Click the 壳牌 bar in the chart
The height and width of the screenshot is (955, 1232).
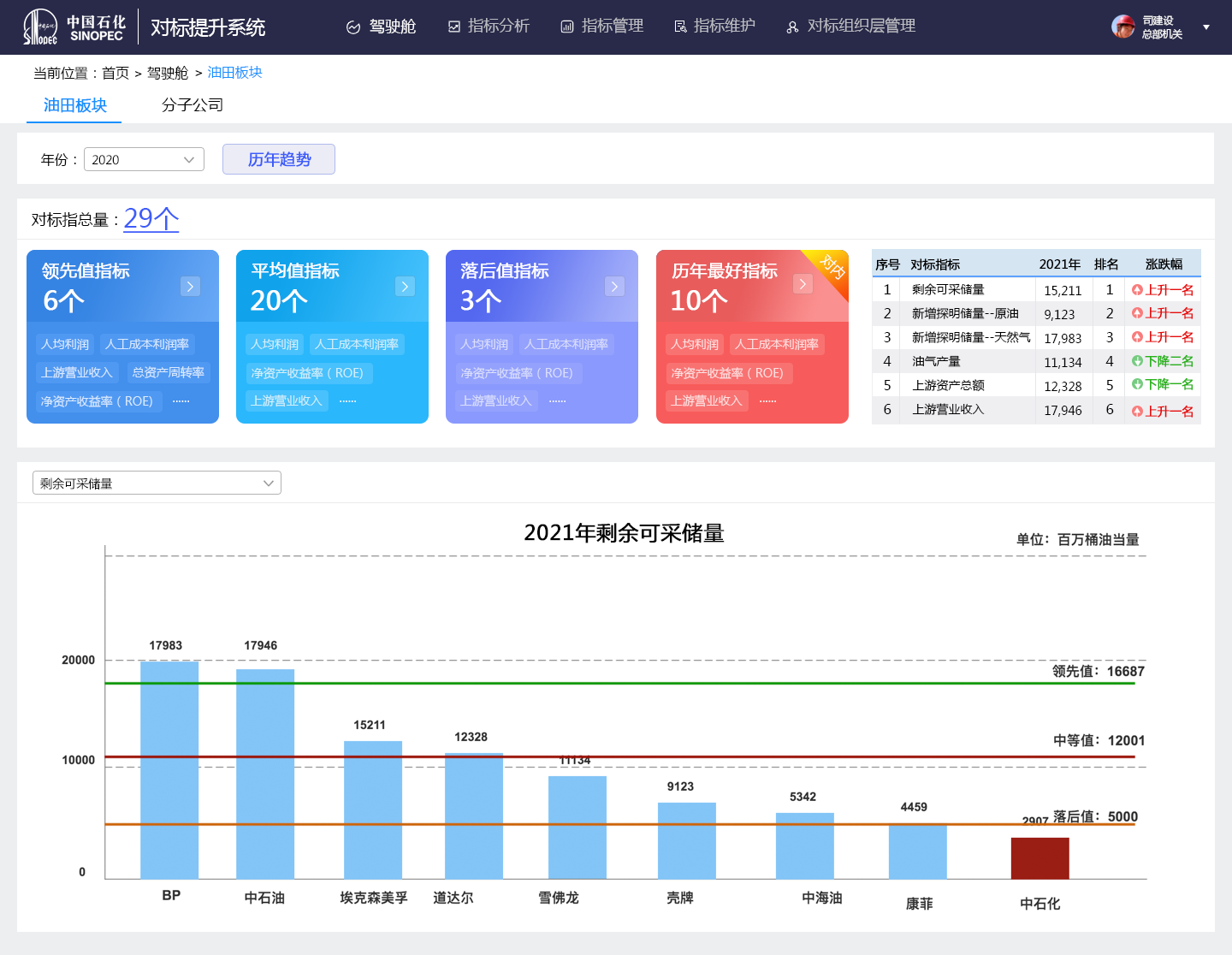click(x=687, y=840)
